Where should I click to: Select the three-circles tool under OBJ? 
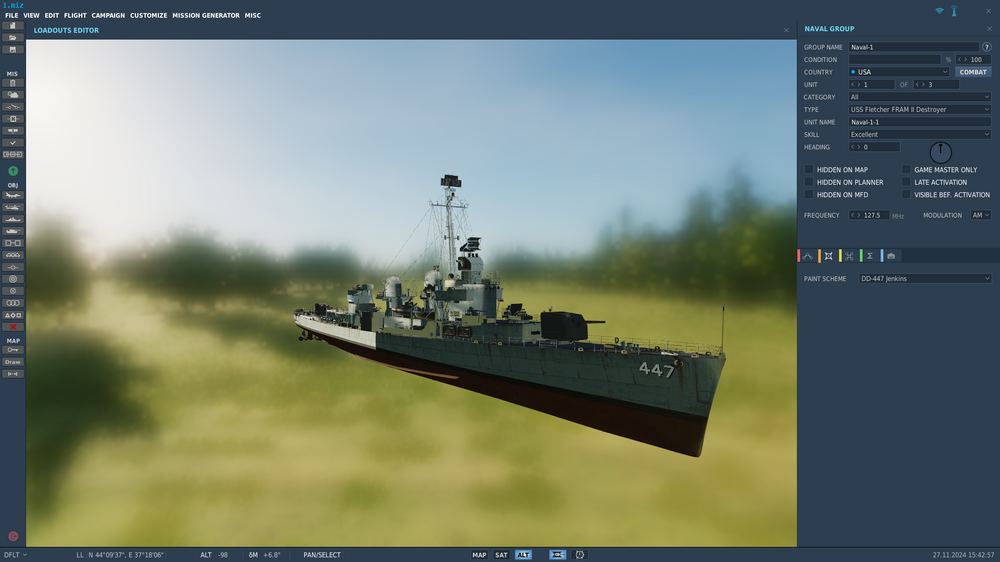12,303
